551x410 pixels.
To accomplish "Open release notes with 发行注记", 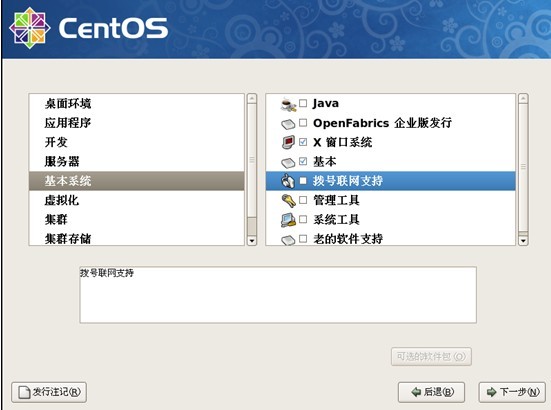I will [x=49, y=392].
